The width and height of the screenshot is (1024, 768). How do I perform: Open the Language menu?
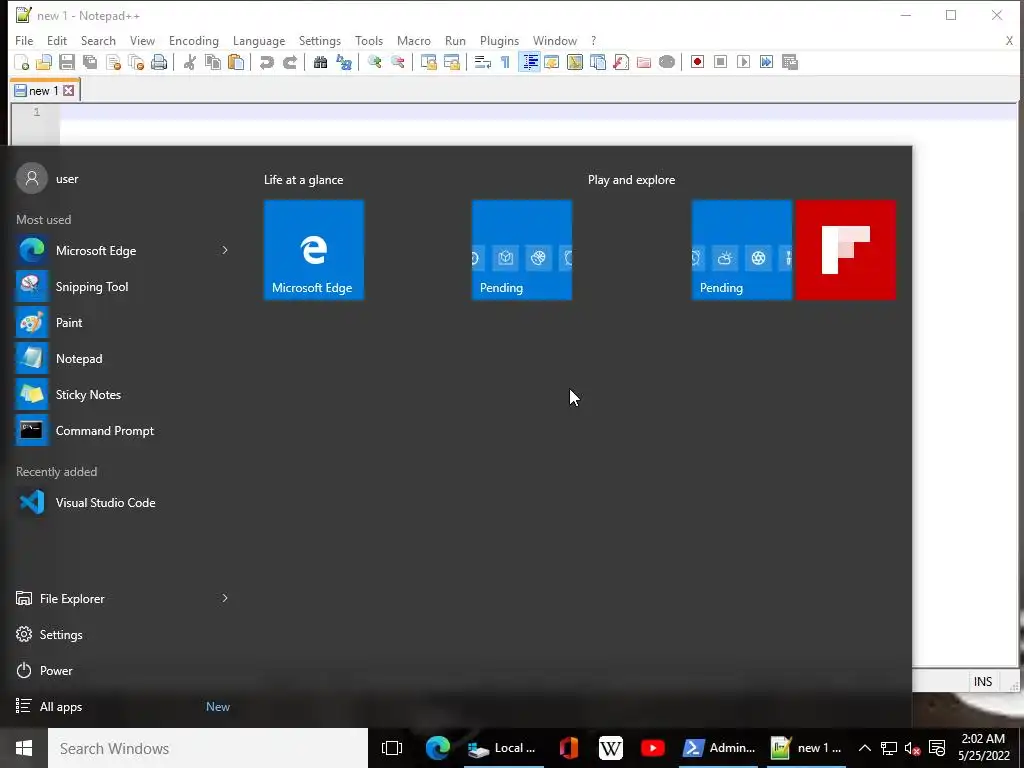(x=259, y=40)
